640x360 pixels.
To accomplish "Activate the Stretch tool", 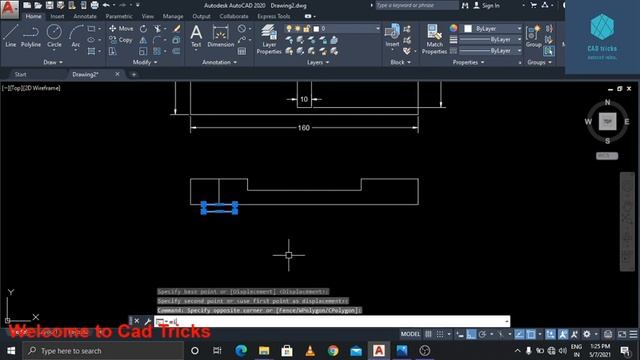I will 113,51.
